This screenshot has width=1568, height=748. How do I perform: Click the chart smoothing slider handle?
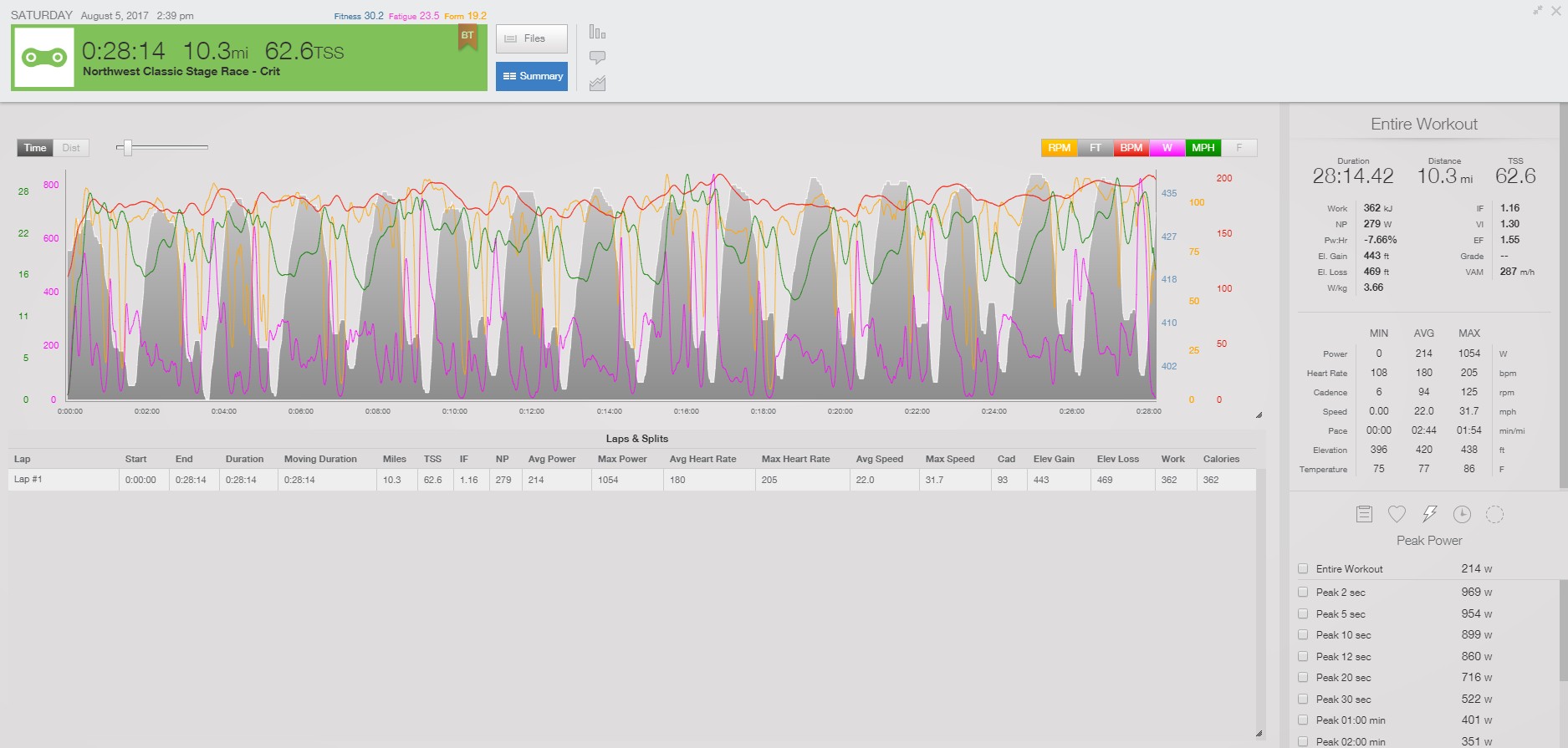(128, 148)
